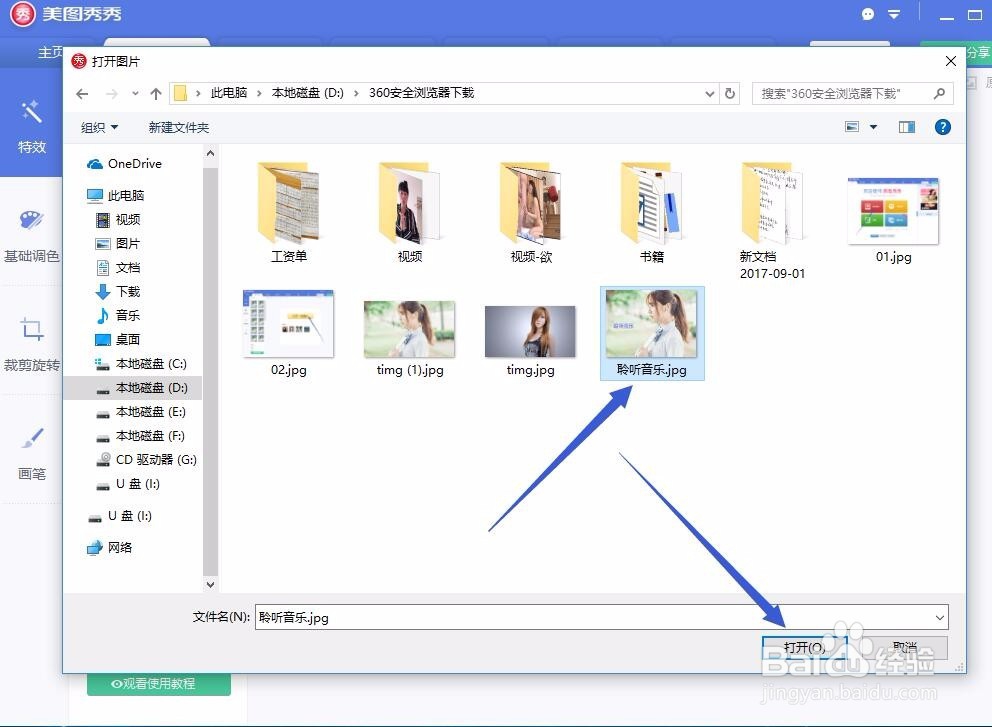Screen dimensions: 992x727
Task: Open the address bar history dropdown arrow
Action: (709, 93)
